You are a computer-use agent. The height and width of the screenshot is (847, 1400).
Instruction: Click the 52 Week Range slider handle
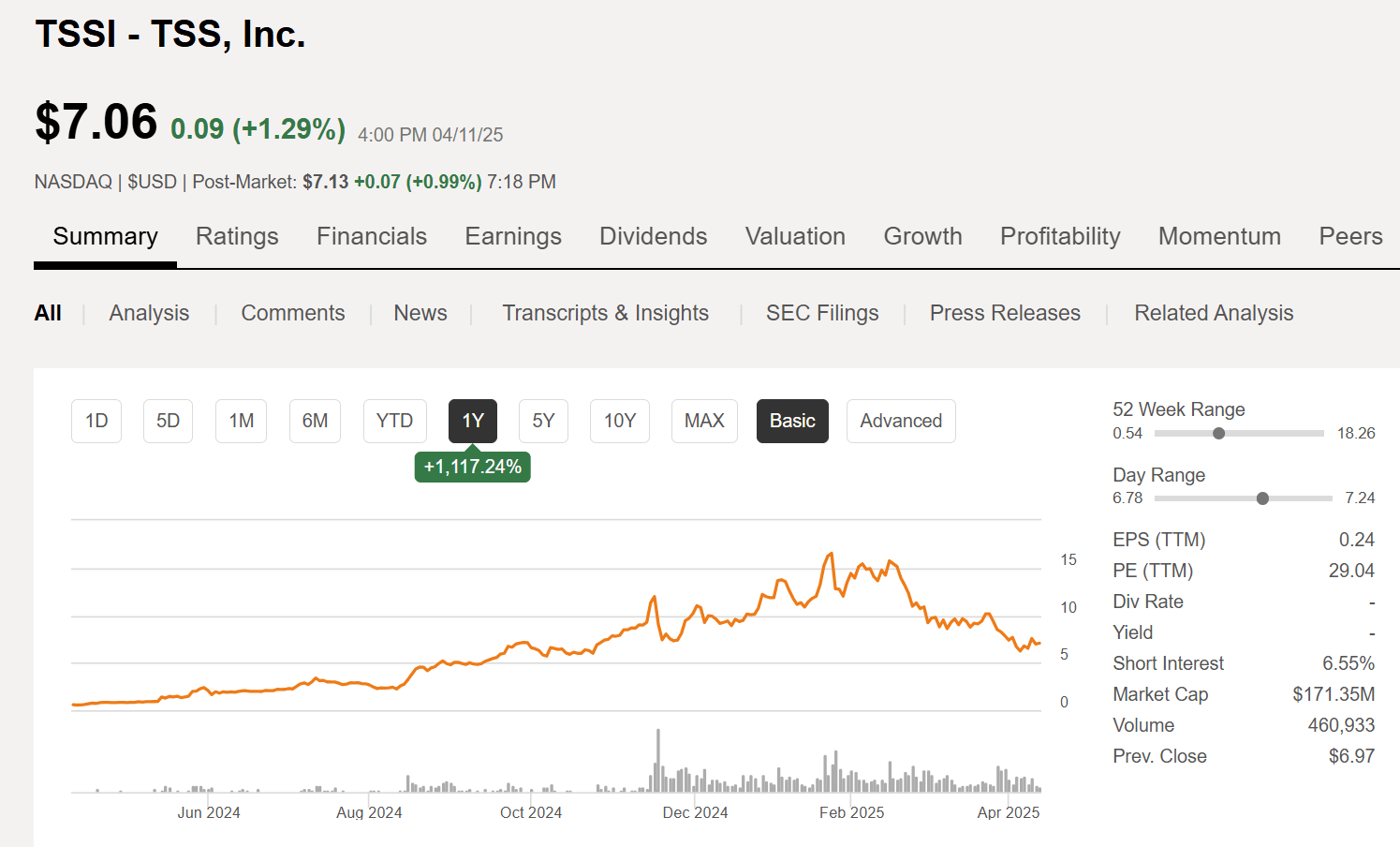pos(1218,433)
